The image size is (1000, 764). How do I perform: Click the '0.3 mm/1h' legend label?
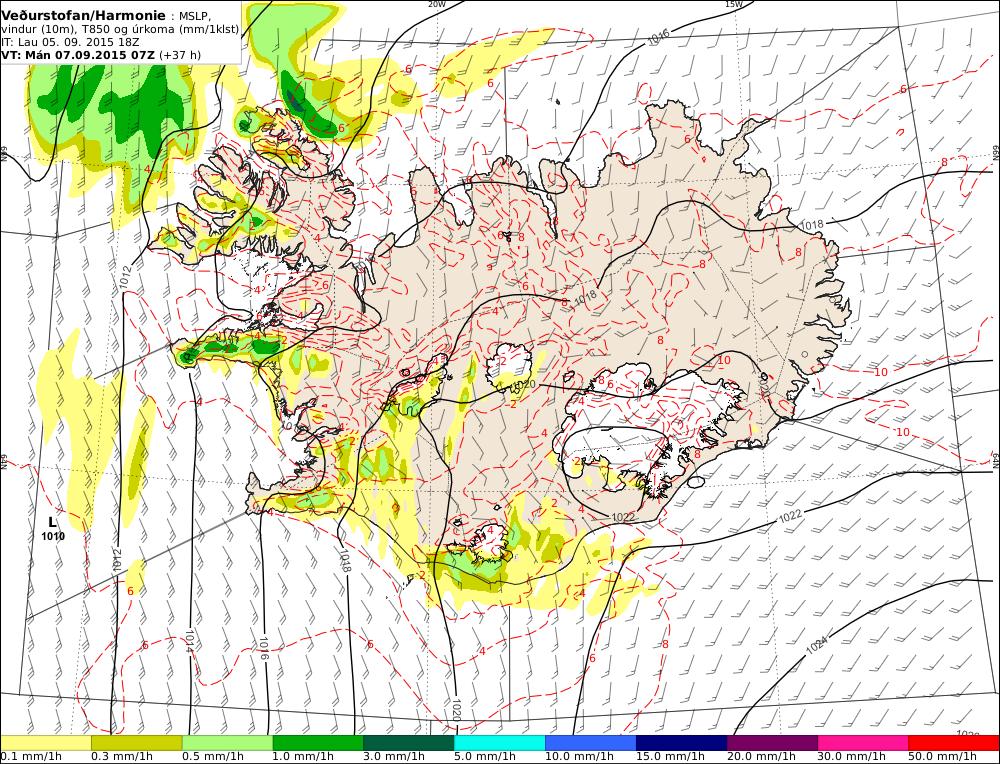click(122, 757)
